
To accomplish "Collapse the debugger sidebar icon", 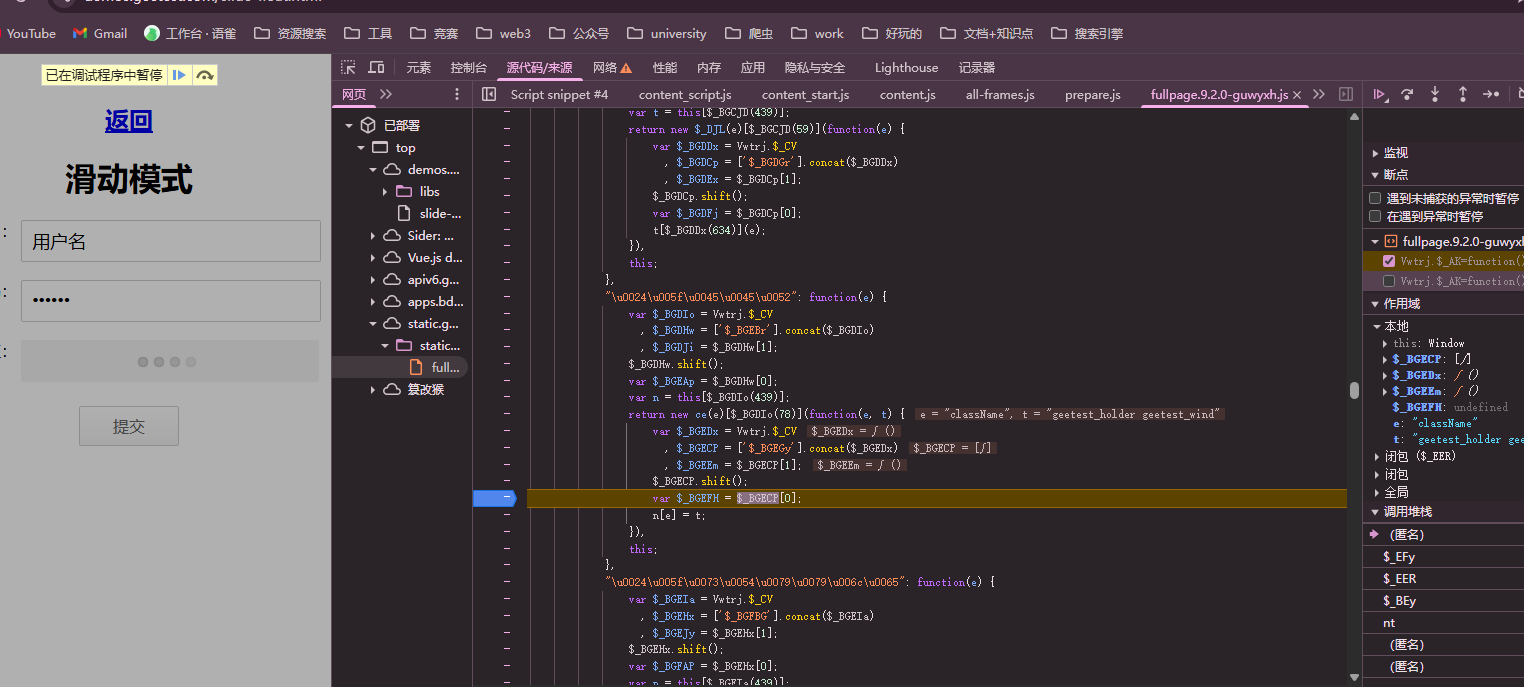I will 1346,94.
